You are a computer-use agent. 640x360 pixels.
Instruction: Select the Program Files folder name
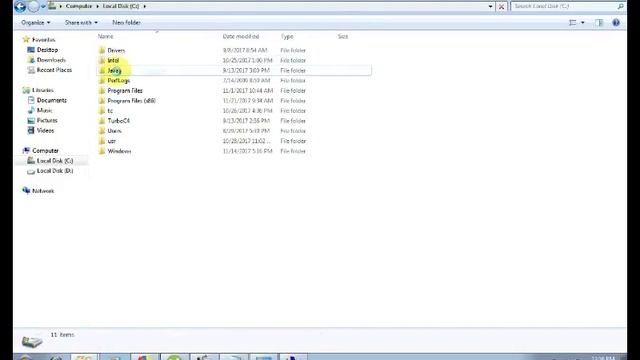coord(125,91)
